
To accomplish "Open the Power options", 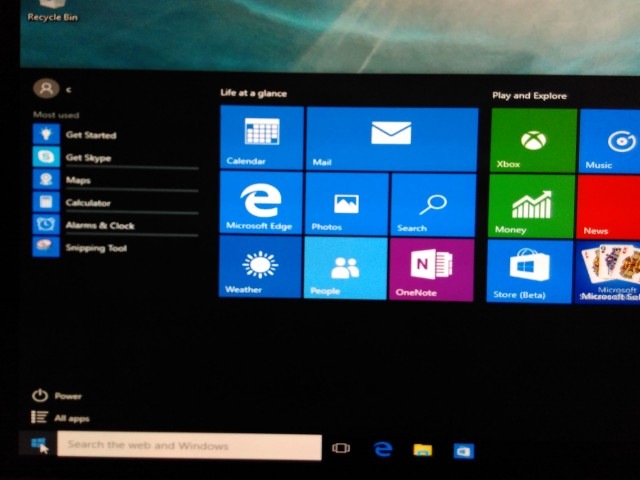I will (x=57, y=395).
